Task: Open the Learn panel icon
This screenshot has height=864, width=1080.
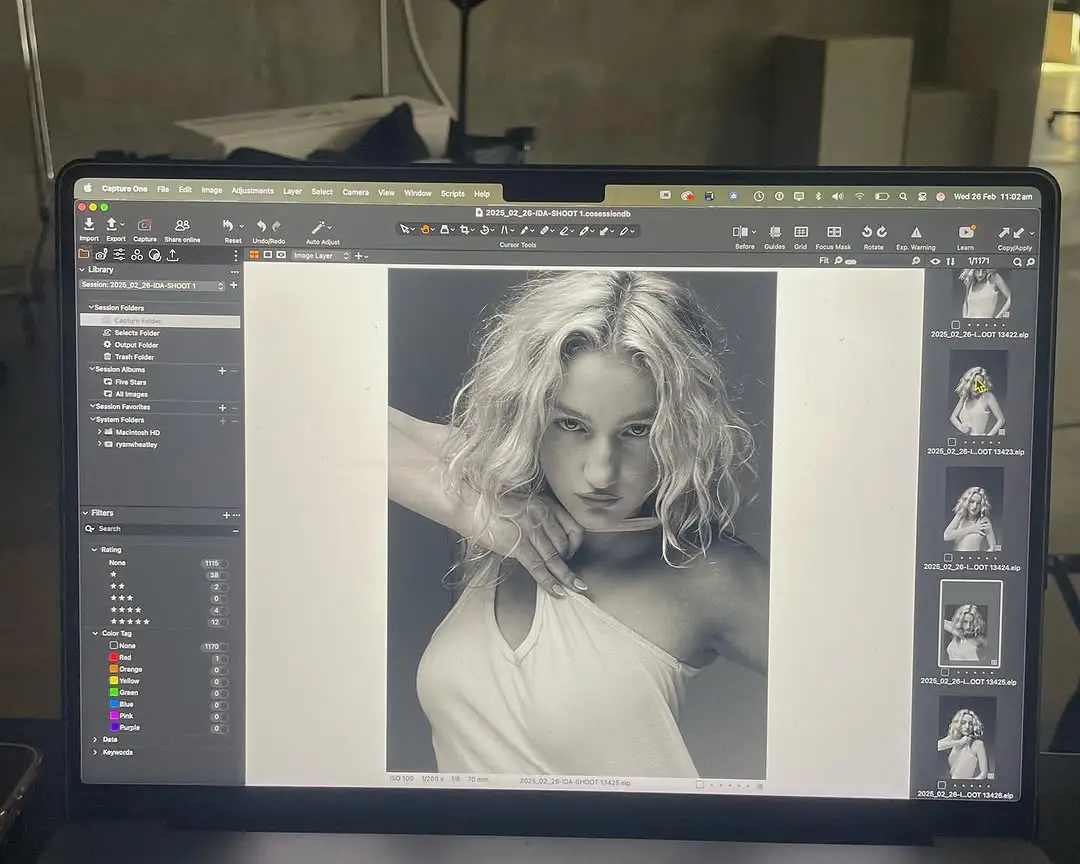Action: pos(966,232)
